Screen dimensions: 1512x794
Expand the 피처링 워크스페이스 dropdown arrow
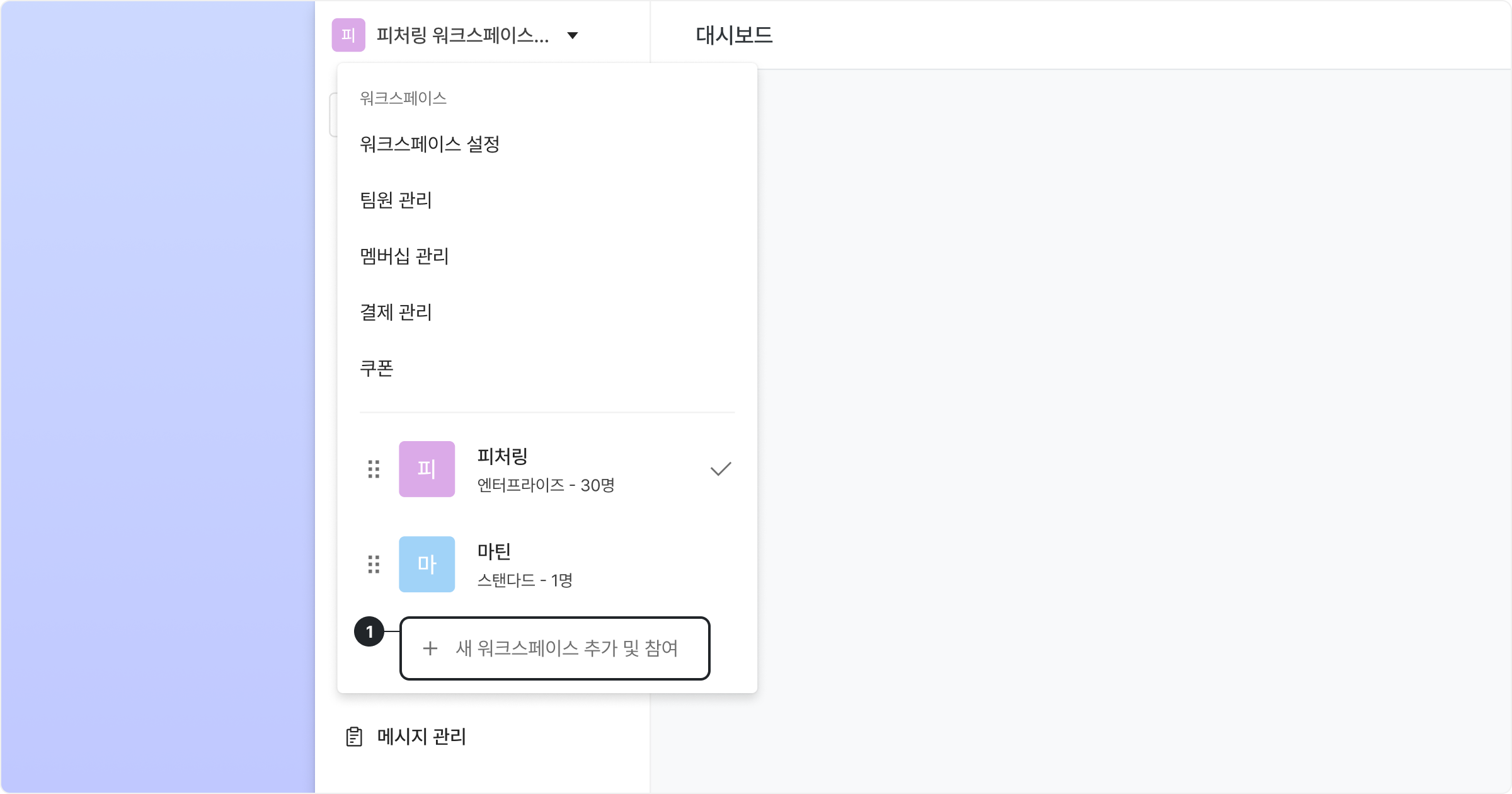coord(572,35)
